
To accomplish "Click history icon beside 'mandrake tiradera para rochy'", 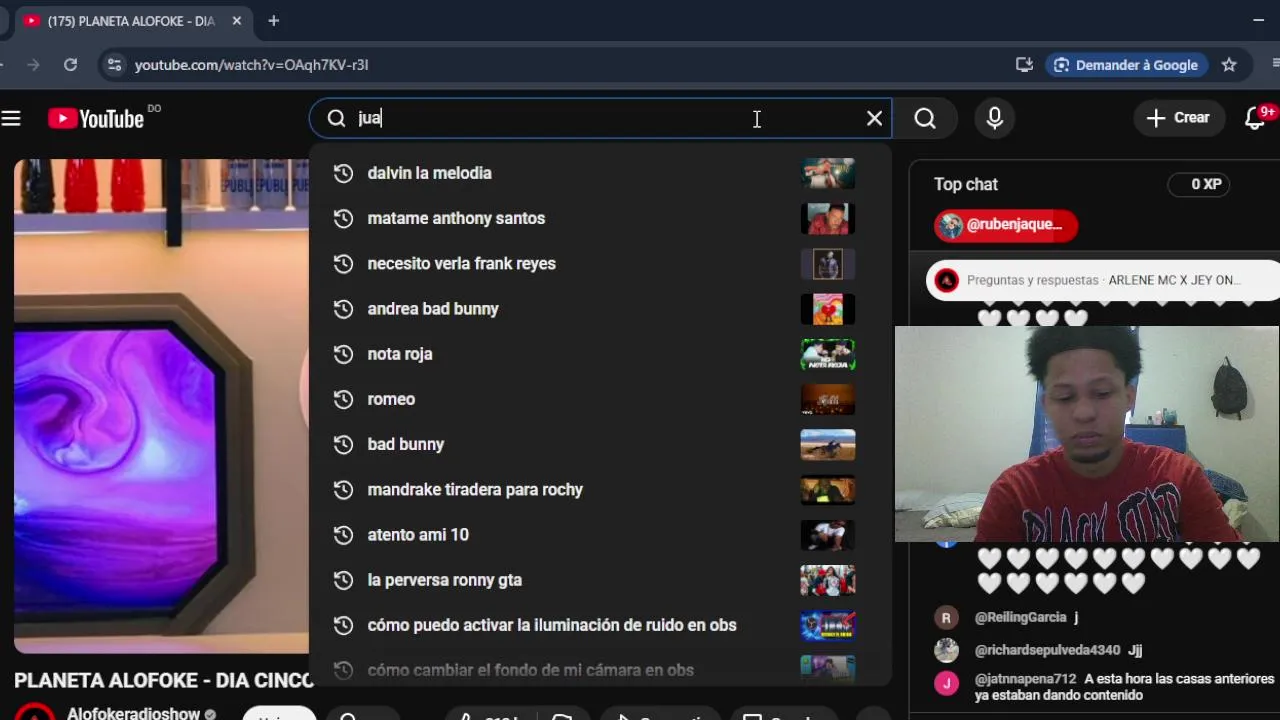I will click(343, 489).
